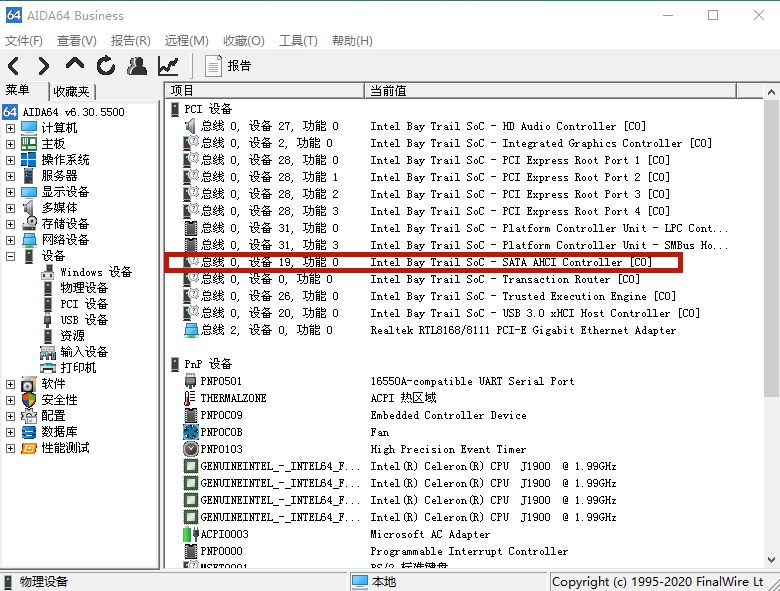The image size is (780, 591).
Task: Expand the 安全性 tree node
Action: coord(10,399)
